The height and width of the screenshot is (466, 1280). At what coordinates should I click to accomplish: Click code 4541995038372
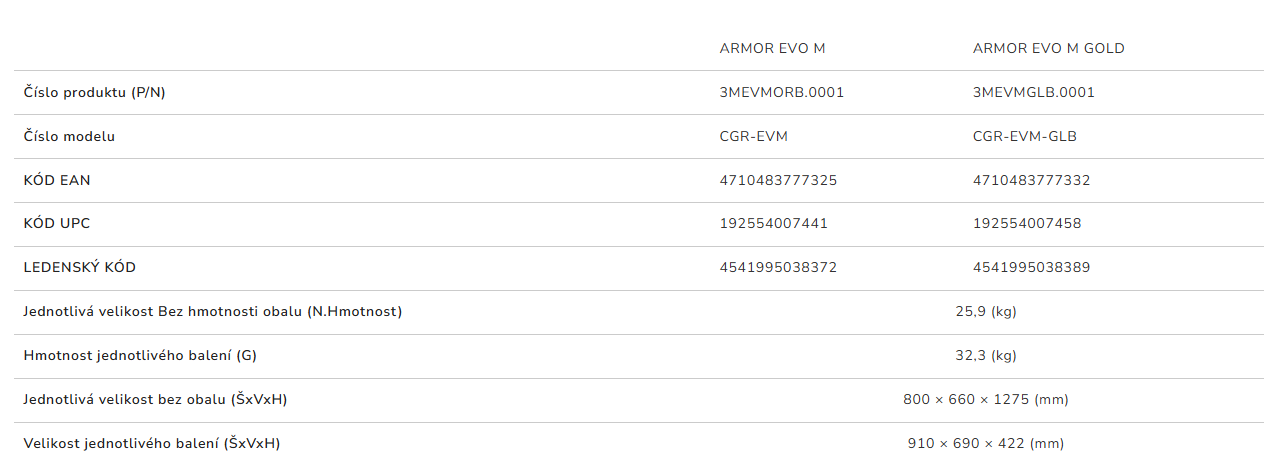coord(778,267)
